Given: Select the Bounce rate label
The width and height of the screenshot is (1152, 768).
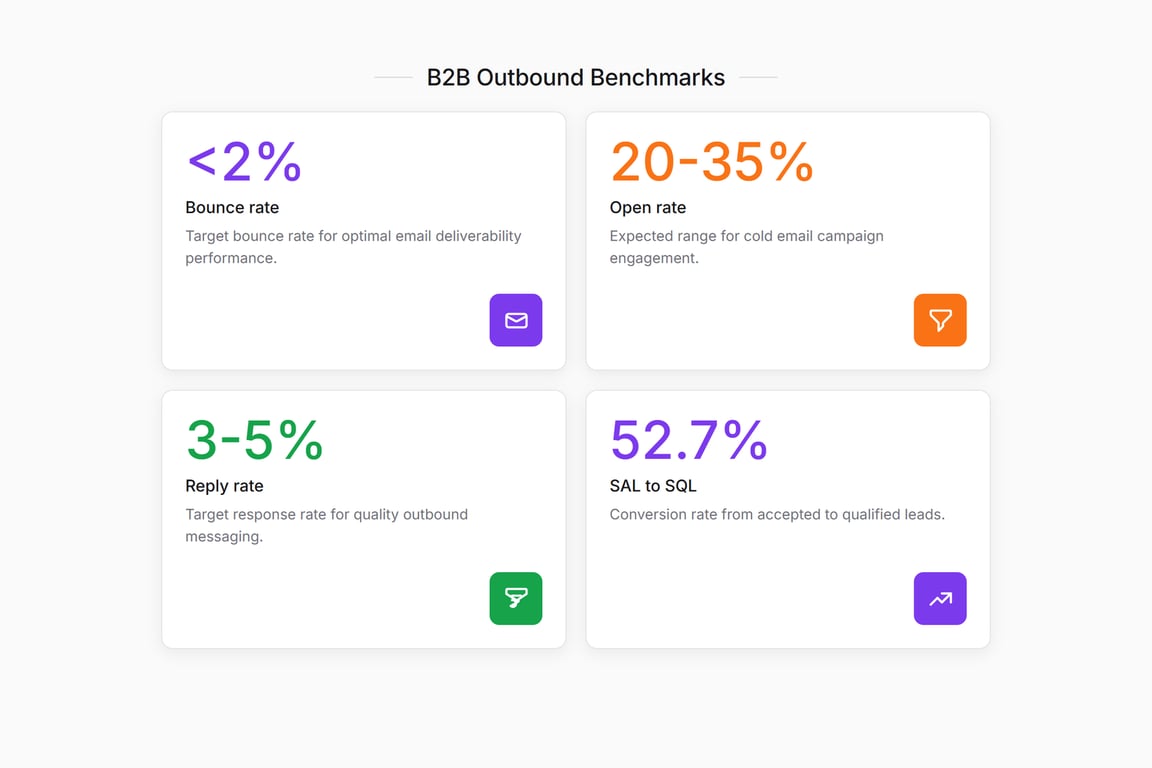Looking at the screenshot, I should (232, 207).
